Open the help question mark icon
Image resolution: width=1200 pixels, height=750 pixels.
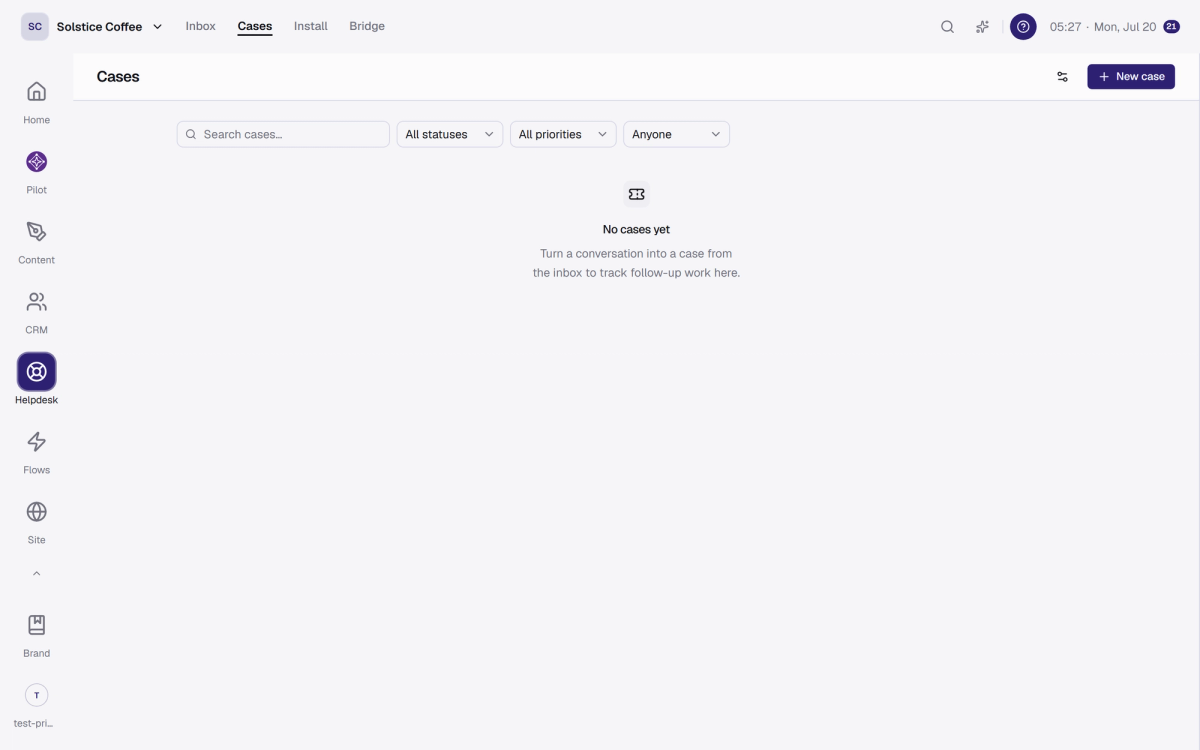point(1023,27)
